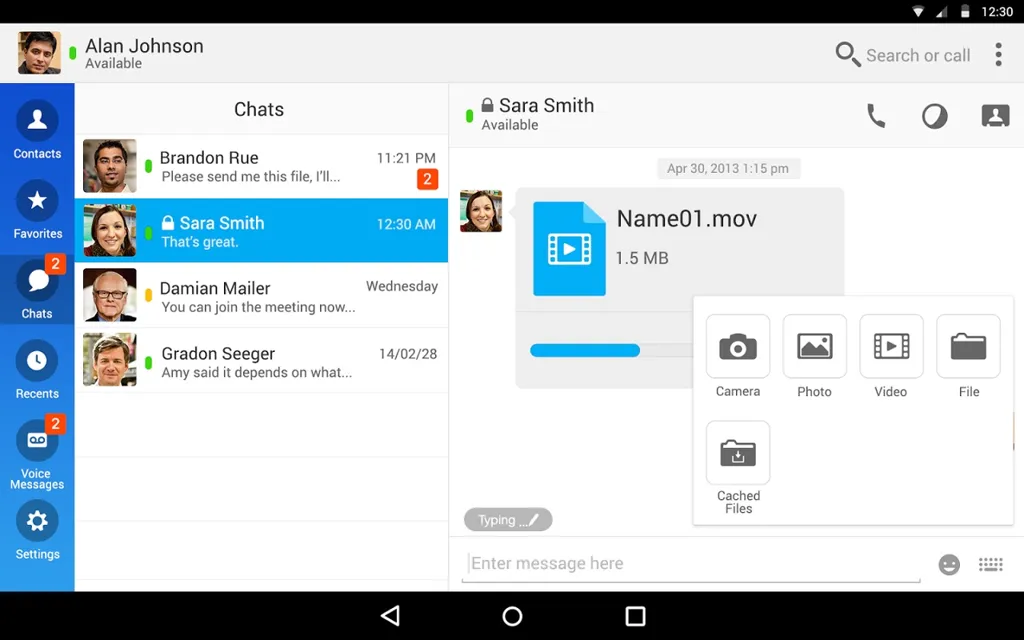The image size is (1024, 640).
Task: Open the emoji smiley picker
Action: point(949,564)
